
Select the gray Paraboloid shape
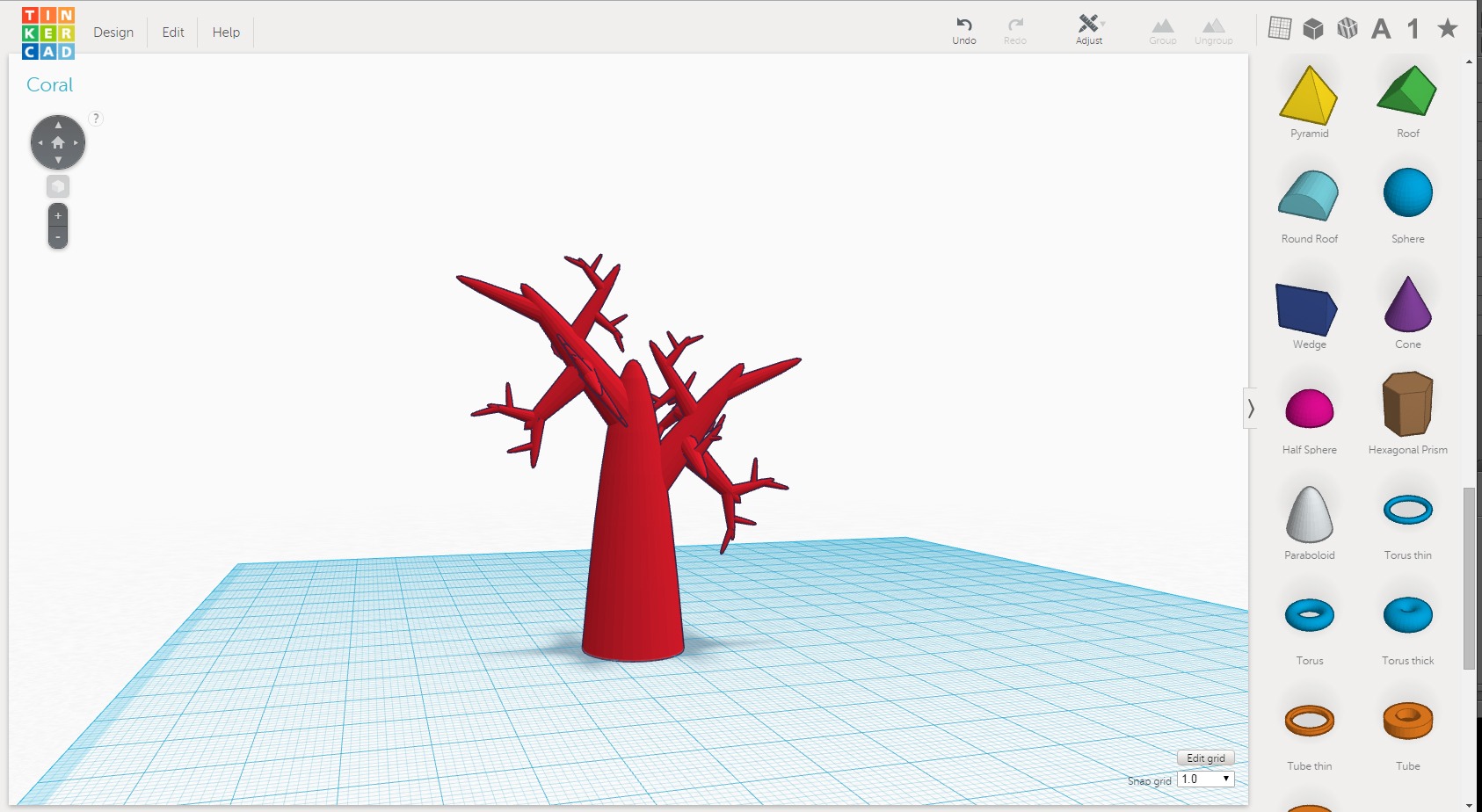(x=1310, y=514)
